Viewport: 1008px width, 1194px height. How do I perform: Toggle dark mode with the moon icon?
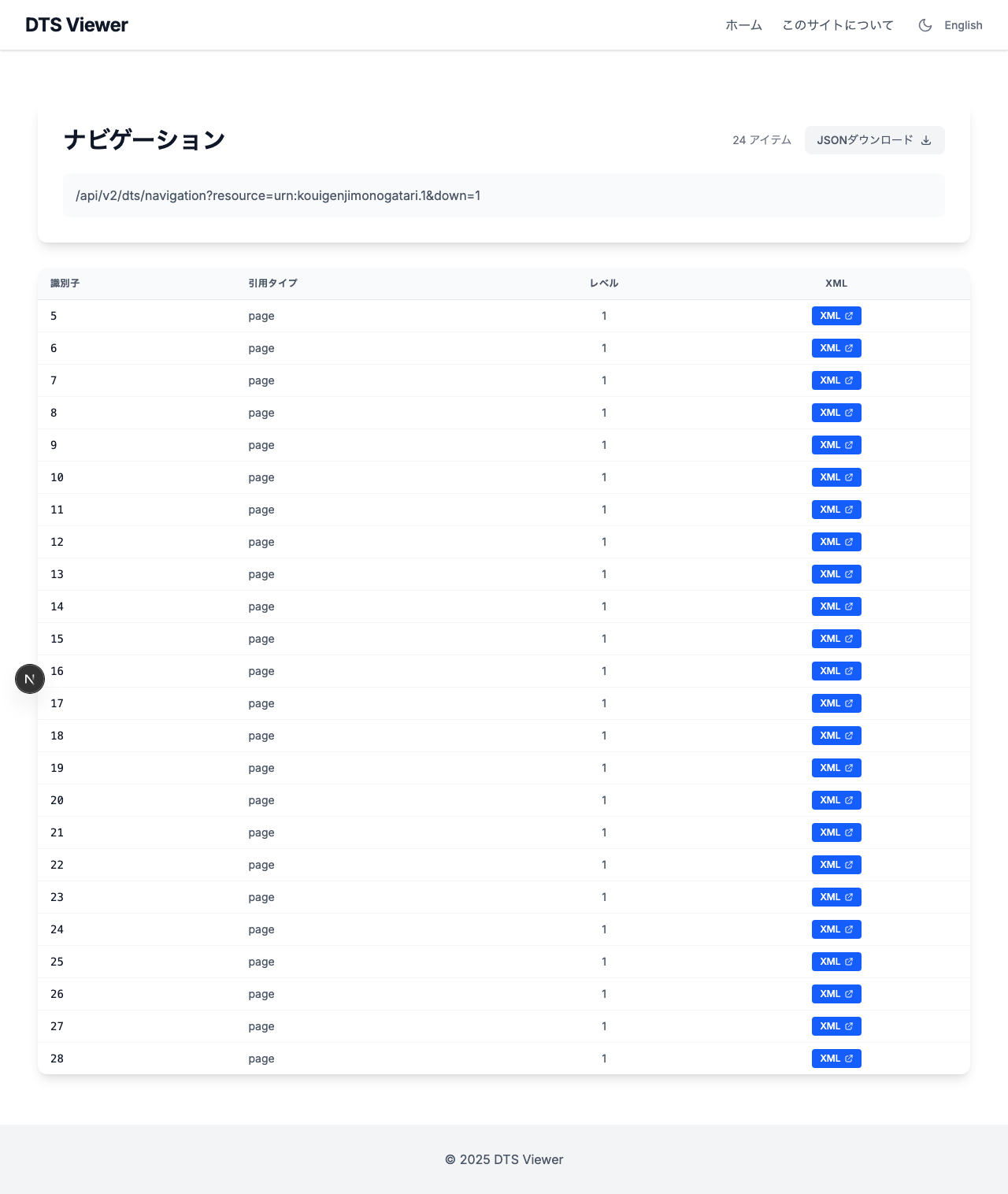click(x=925, y=24)
